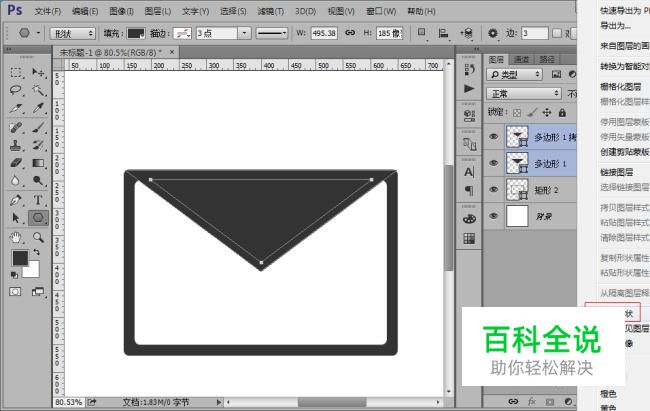Select the Horizontal Type tool
The image size is (650, 411).
(x=38, y=200)
